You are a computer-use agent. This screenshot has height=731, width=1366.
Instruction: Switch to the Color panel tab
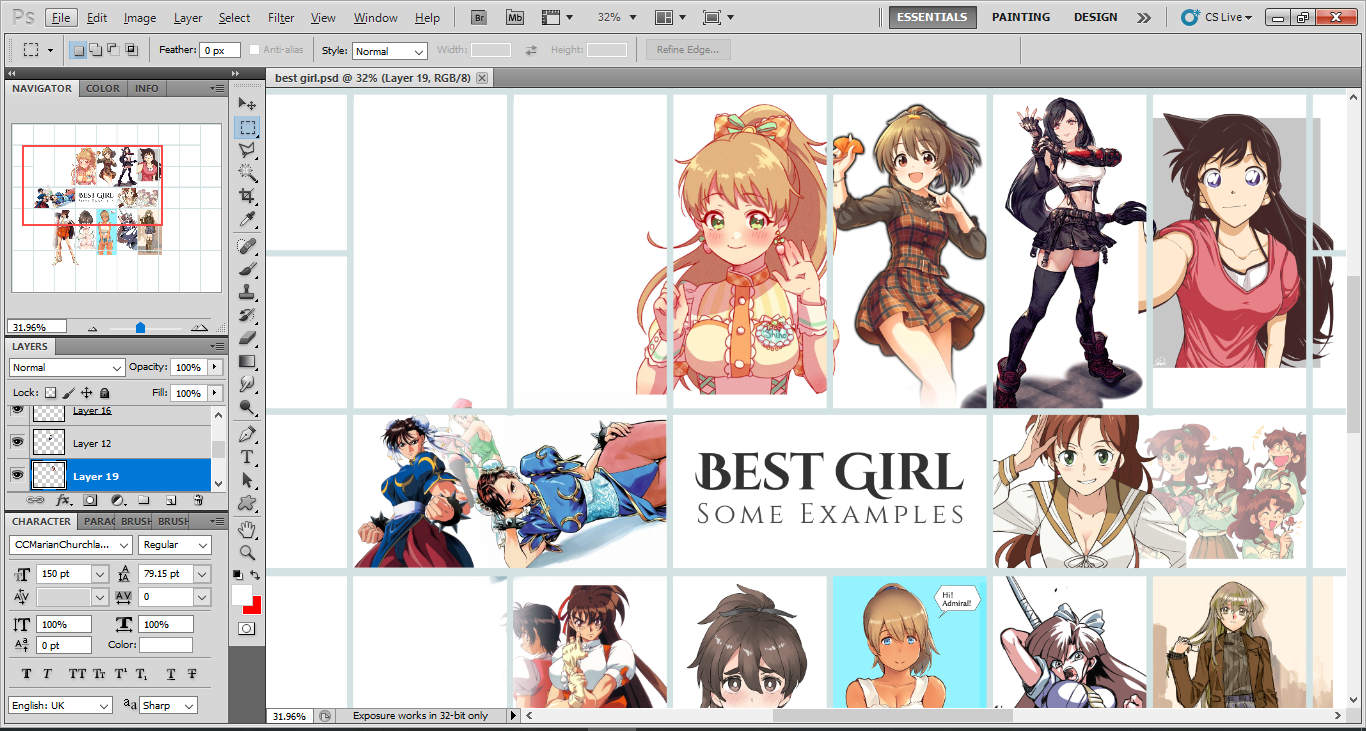[102, 88]
